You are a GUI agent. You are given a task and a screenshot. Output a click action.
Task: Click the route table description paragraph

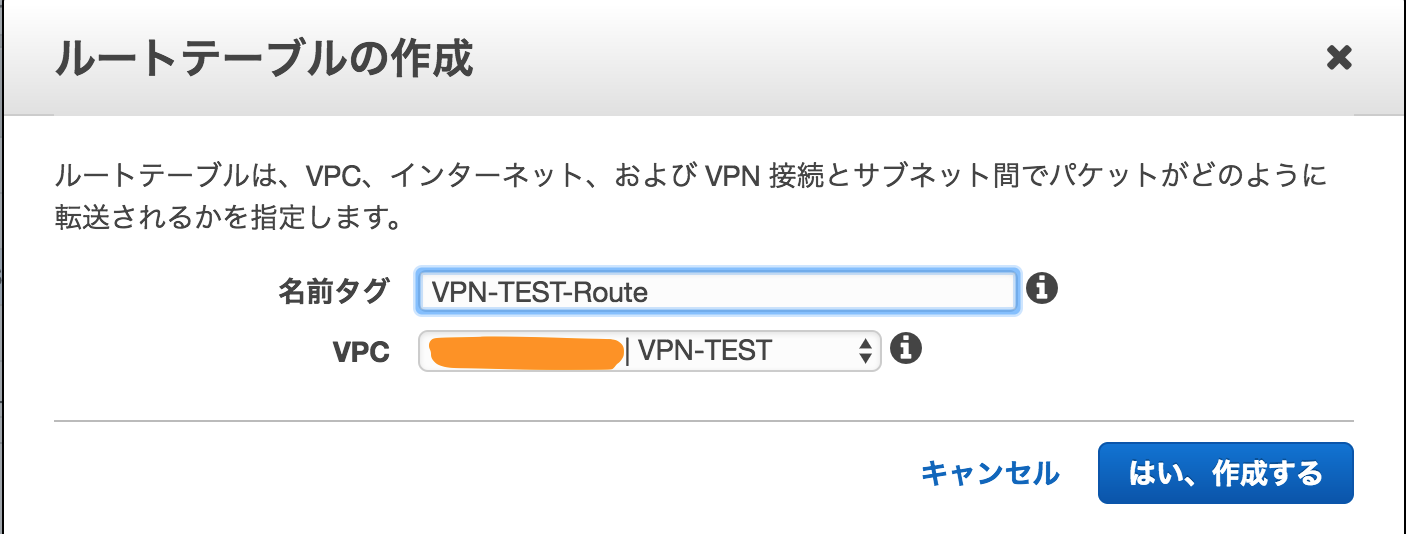click(x=690, y=197)
